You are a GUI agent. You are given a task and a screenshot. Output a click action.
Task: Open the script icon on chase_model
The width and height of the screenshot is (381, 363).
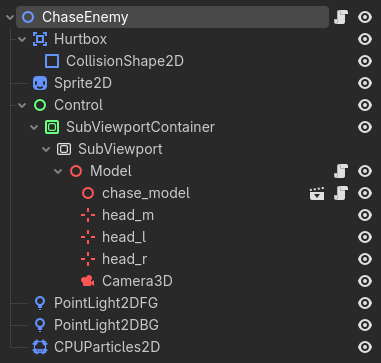[x=341, y=193]
